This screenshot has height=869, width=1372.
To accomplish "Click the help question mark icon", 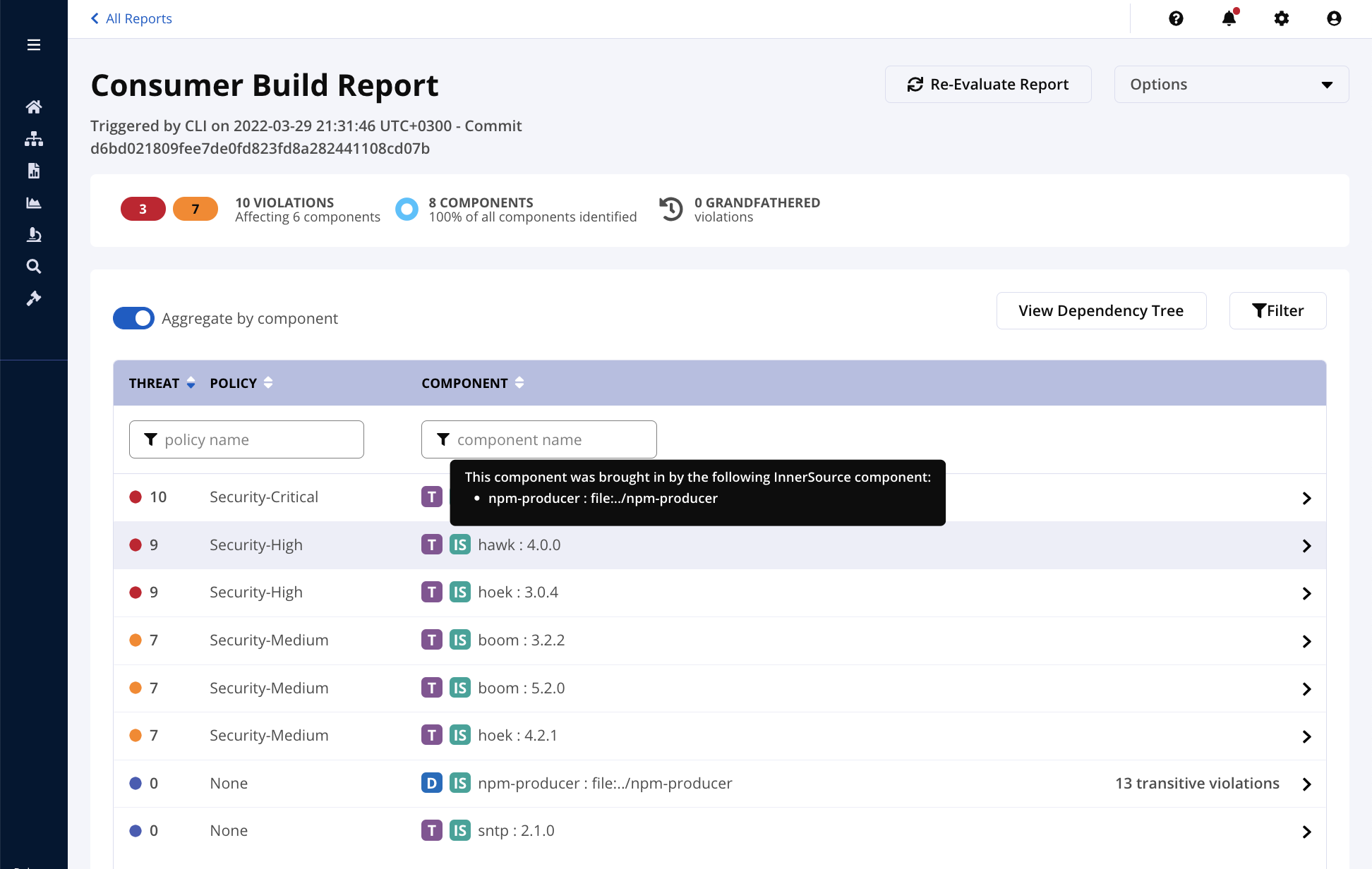I will coord(1176,18).
